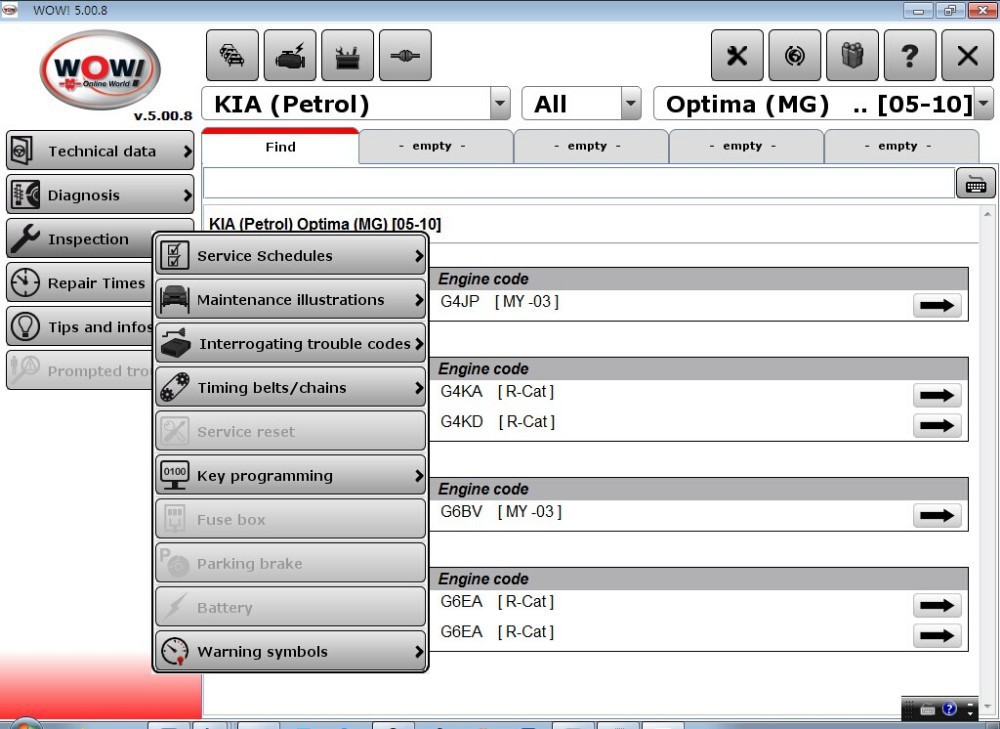Open the 'All' filter dropdown

click(x=630, y=104)
